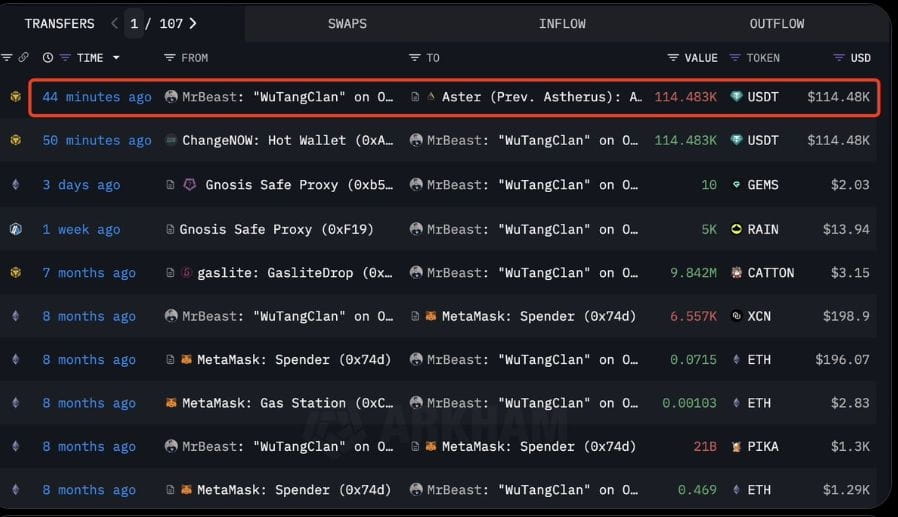The image size is (898, 517).
Task: Click the $1.29K USD cell
Action: click(x=846, y=490)
